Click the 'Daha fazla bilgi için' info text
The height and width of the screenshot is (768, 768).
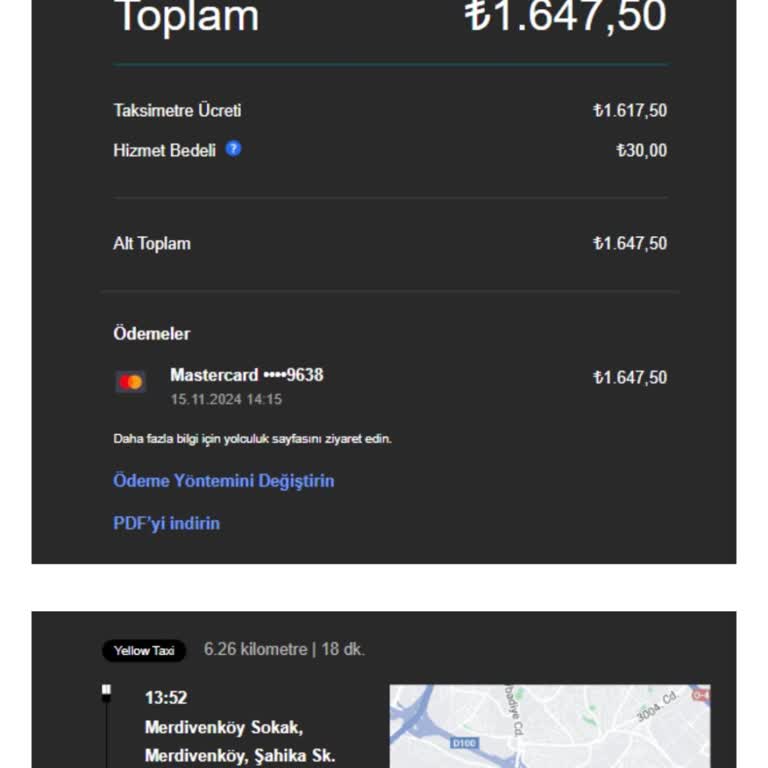[252, 439]
